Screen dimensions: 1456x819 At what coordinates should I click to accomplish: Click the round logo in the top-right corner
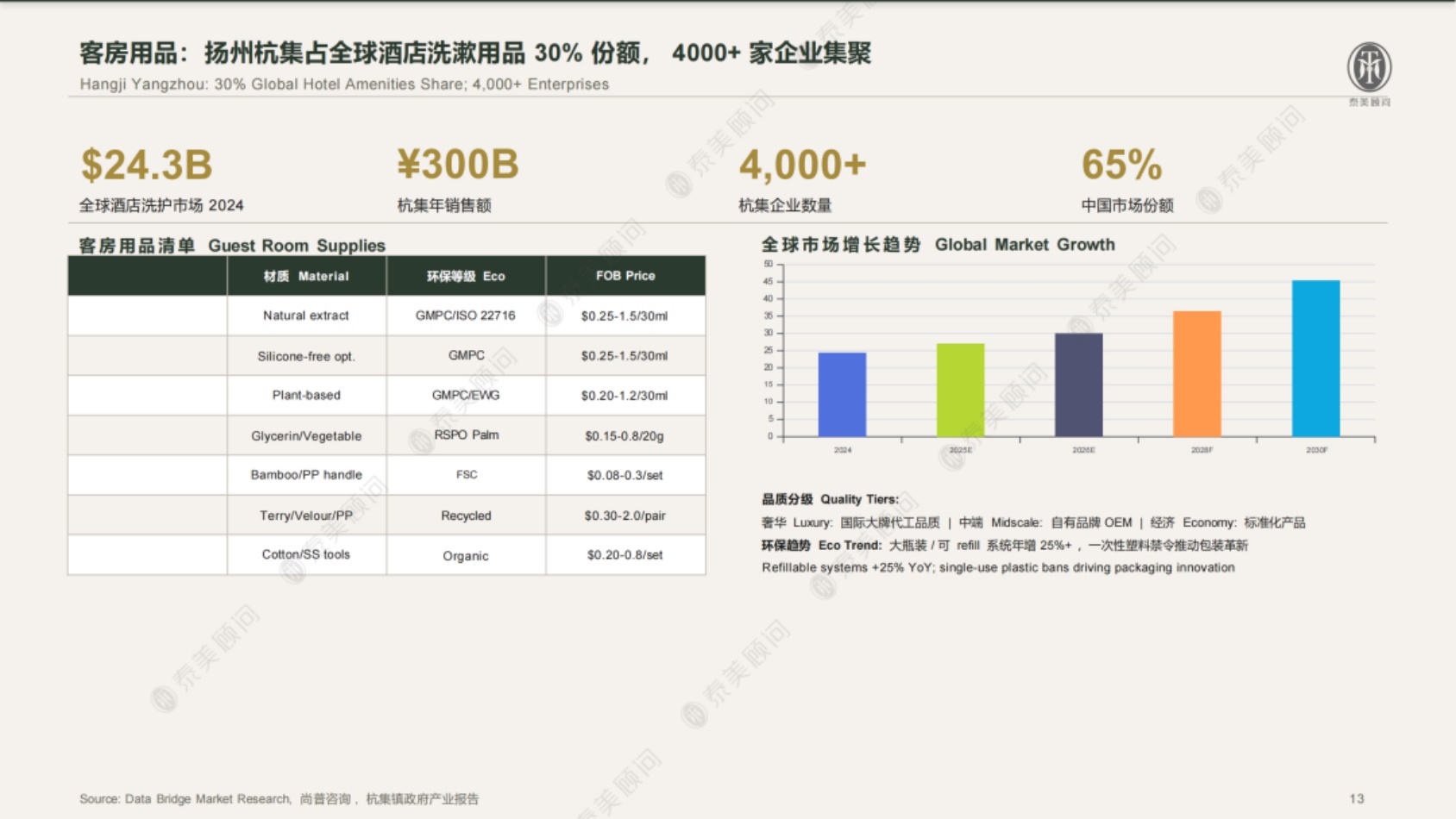click(1369, 67)
